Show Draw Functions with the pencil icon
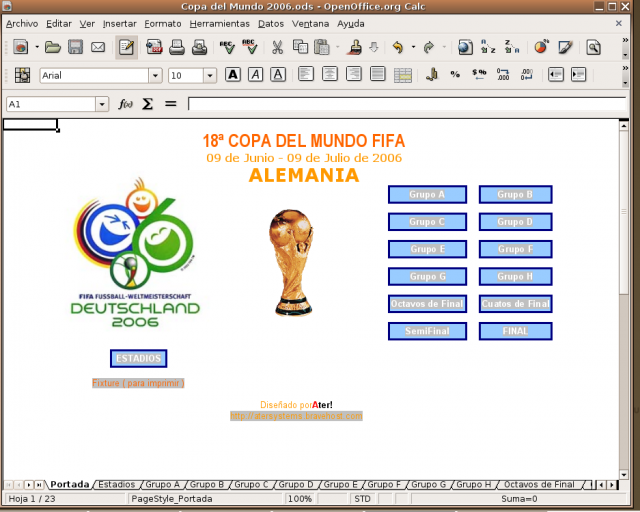This screenshot has width=640, height=512. click(x=565, y=47)
